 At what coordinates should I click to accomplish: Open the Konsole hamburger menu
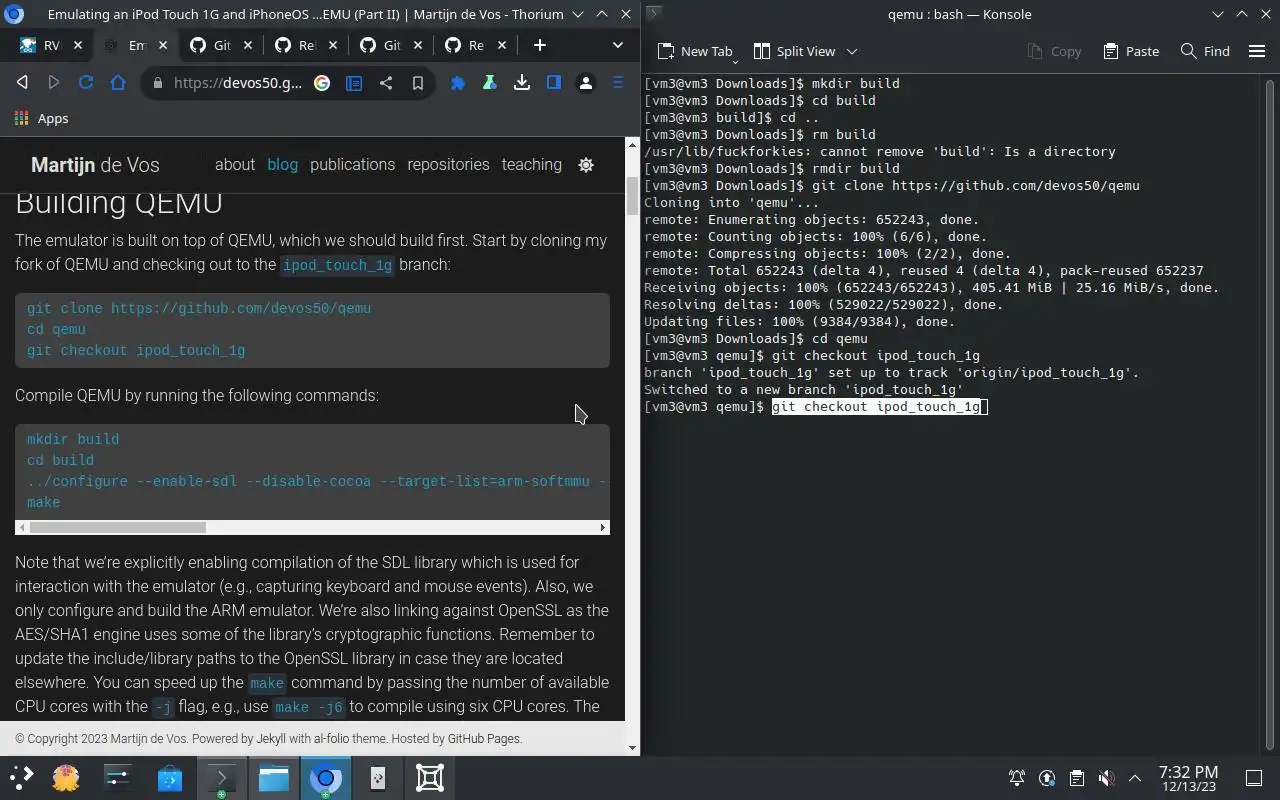click(1257, 51)
